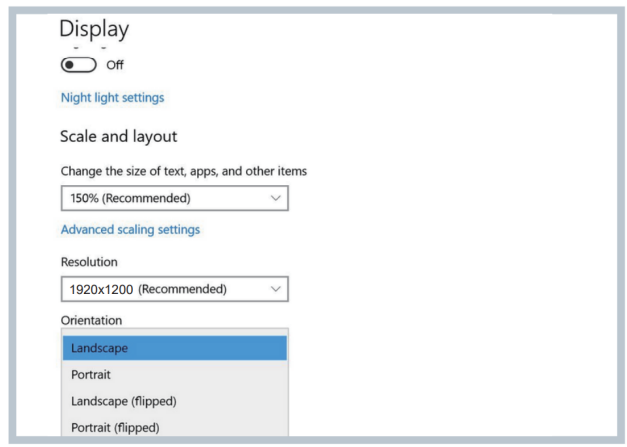
Task: Open the 150% (Recommended) scale dropdown
Action: [x=174, y=198]
